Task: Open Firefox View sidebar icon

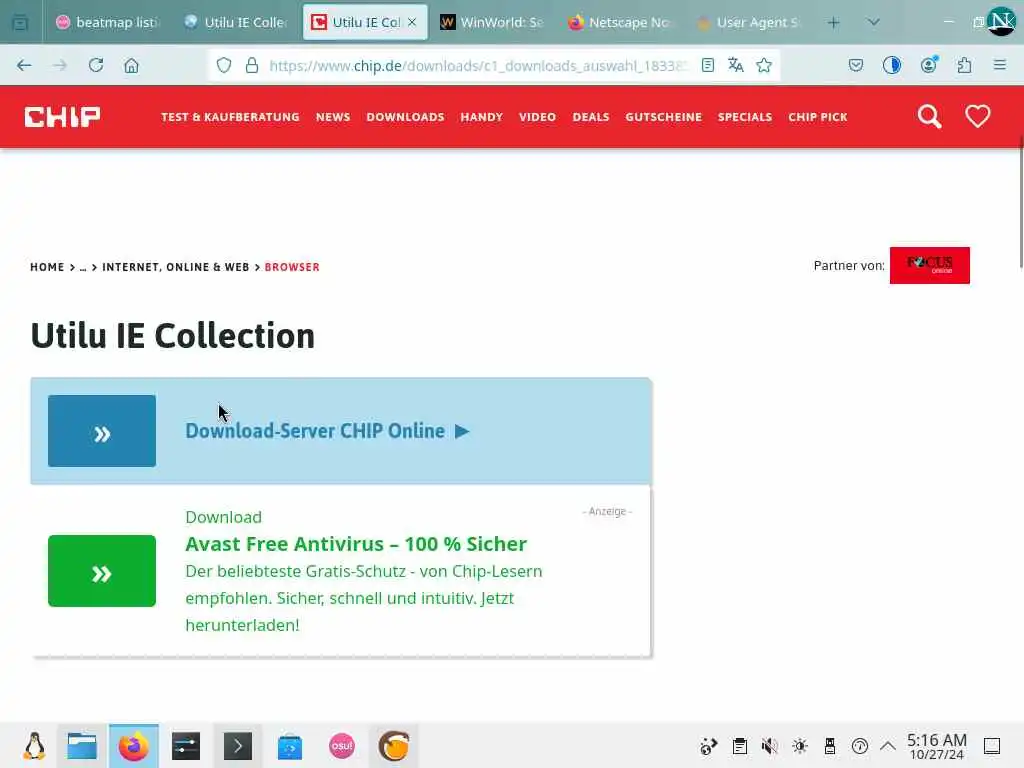Action: point(20,23)
